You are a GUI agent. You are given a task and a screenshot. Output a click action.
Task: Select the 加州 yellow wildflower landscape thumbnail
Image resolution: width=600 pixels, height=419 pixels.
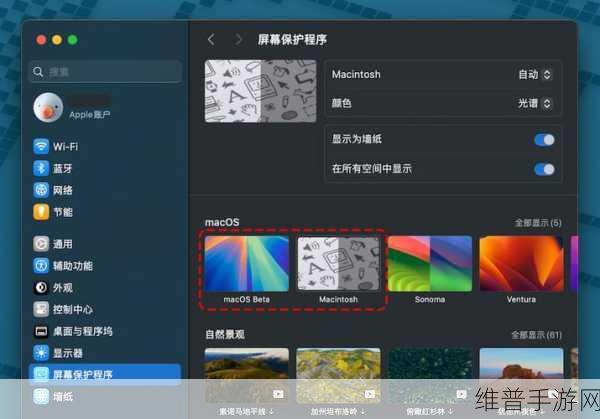339,375
